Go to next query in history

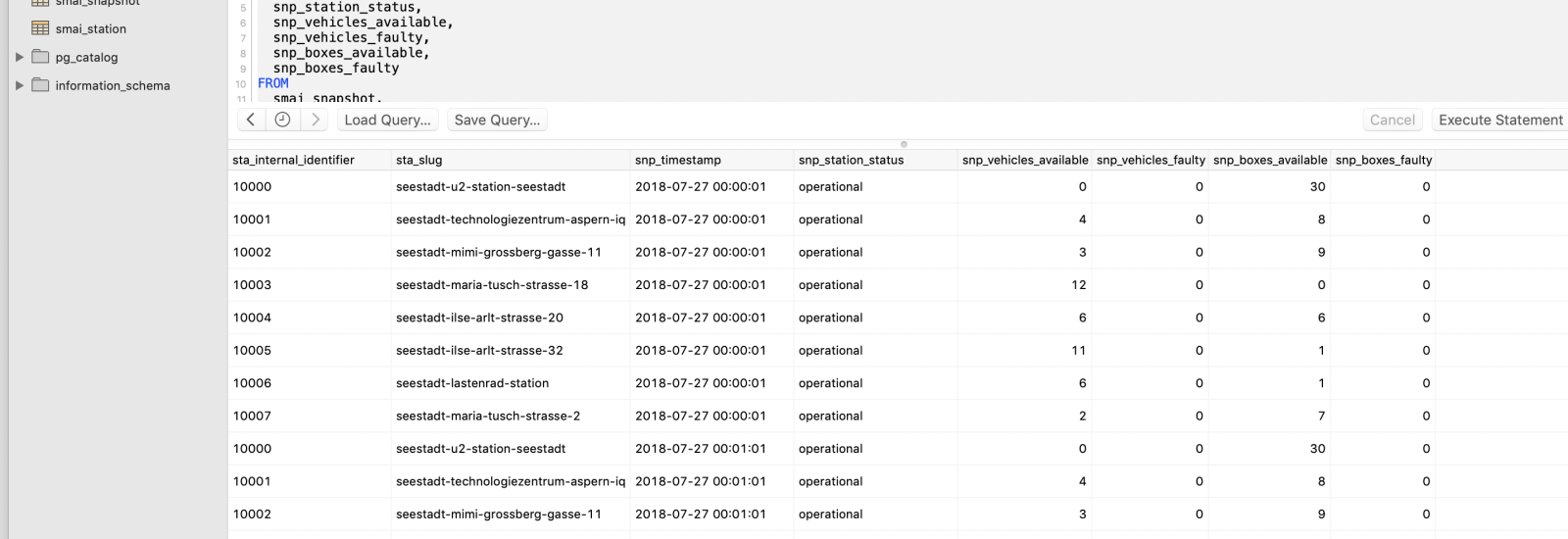(x=315, y=120)
